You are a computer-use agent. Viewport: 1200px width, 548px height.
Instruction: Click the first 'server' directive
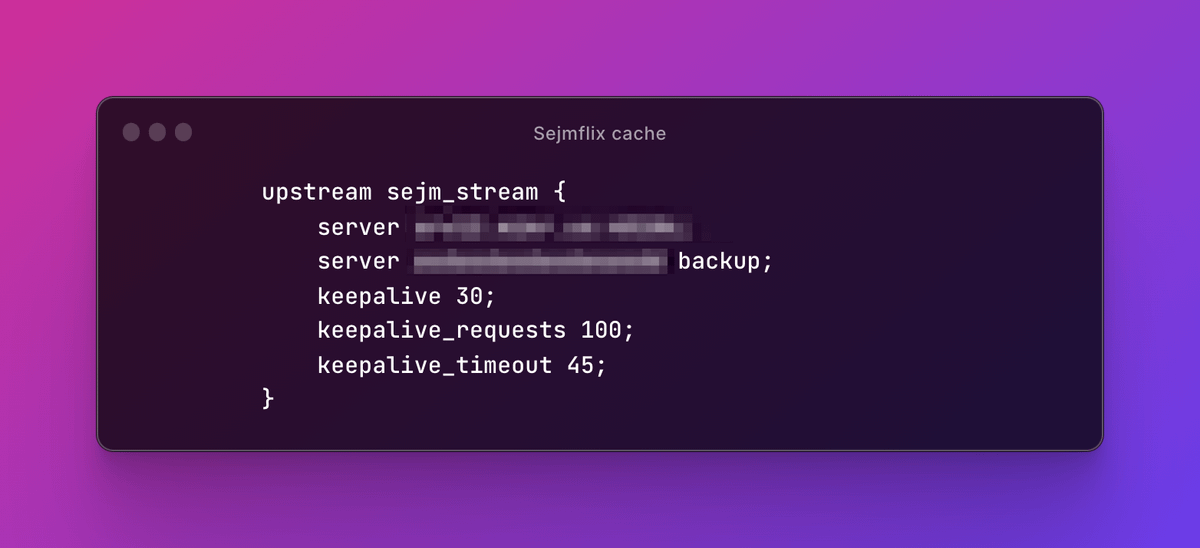[359, 228]
